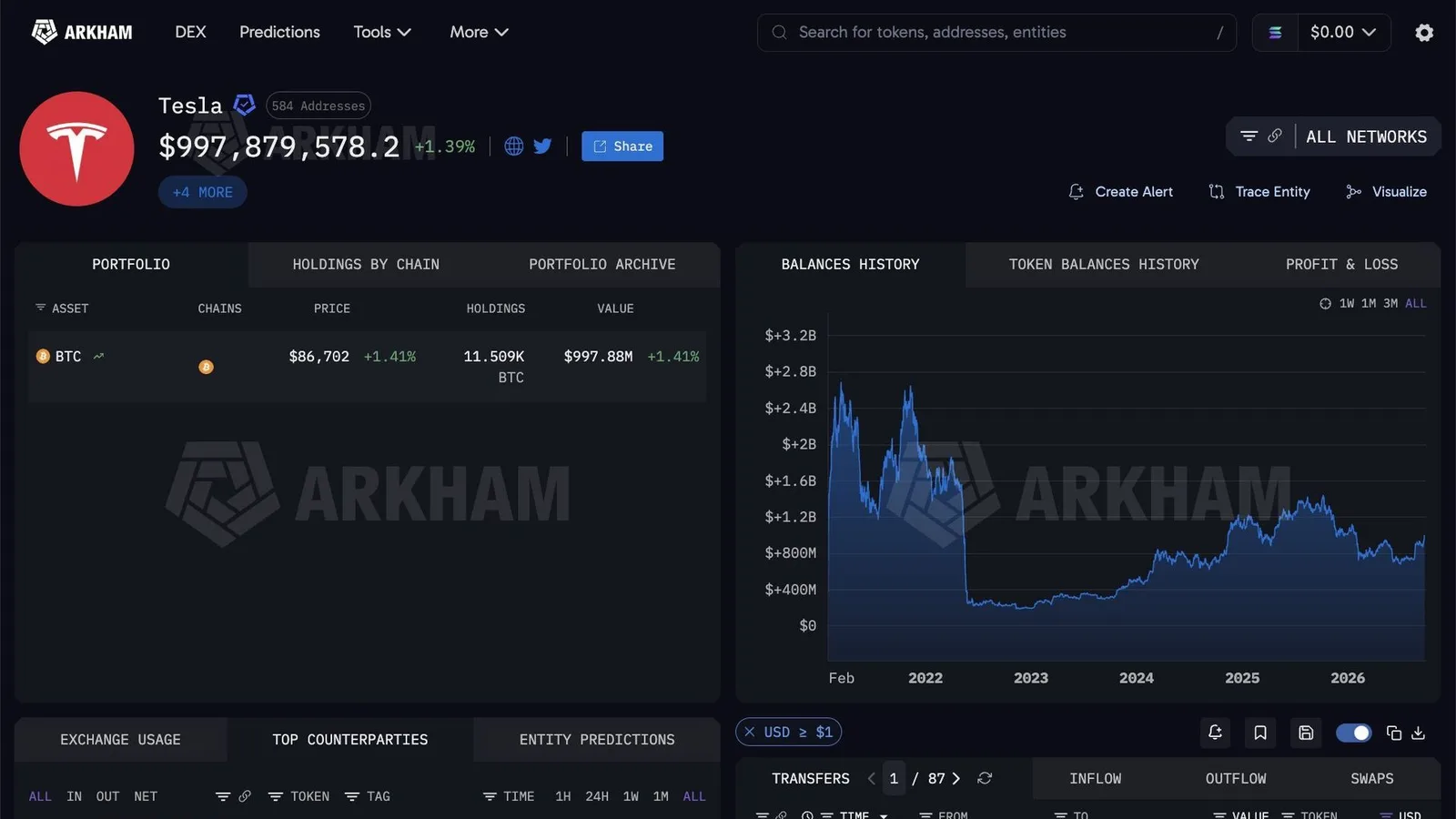Expand the More dropdown menu
This screenshot has width=1456, height=819.
pyautogui.click(x=479, y=32)
